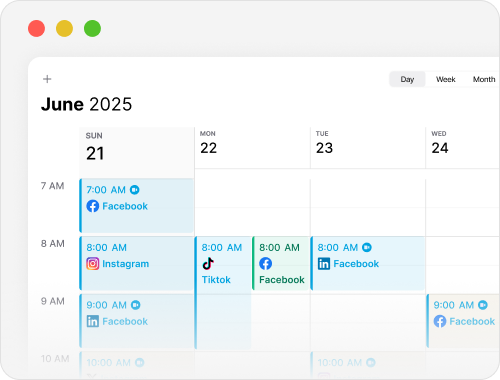
Task: Click LinkedIn logo in Sunday 9:00 AM event
Action: click(x=93, y=321)
